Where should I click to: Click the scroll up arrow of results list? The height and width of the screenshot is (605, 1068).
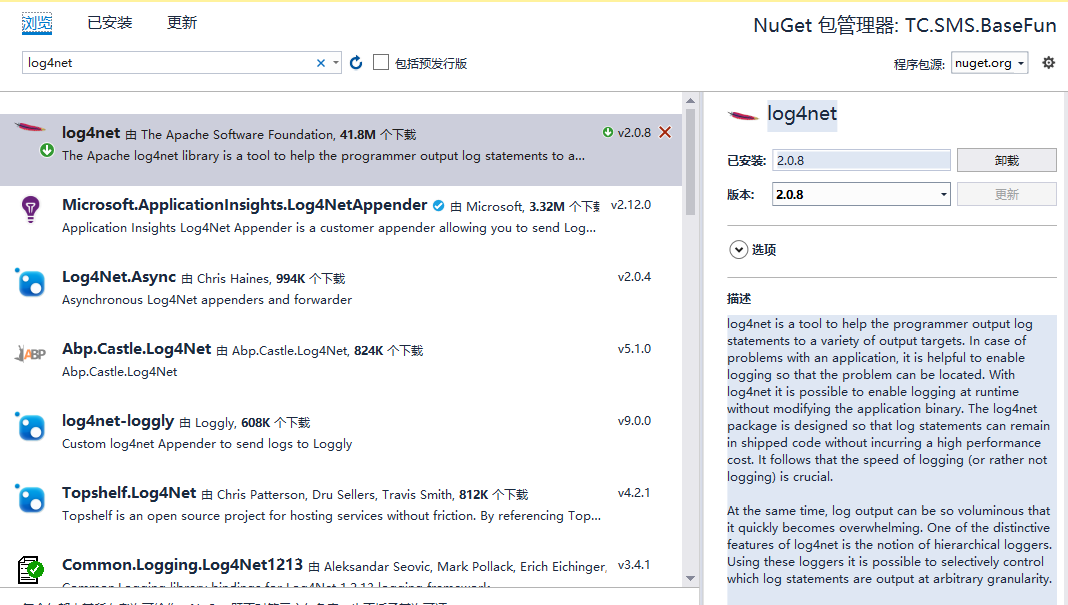(691, 101)
